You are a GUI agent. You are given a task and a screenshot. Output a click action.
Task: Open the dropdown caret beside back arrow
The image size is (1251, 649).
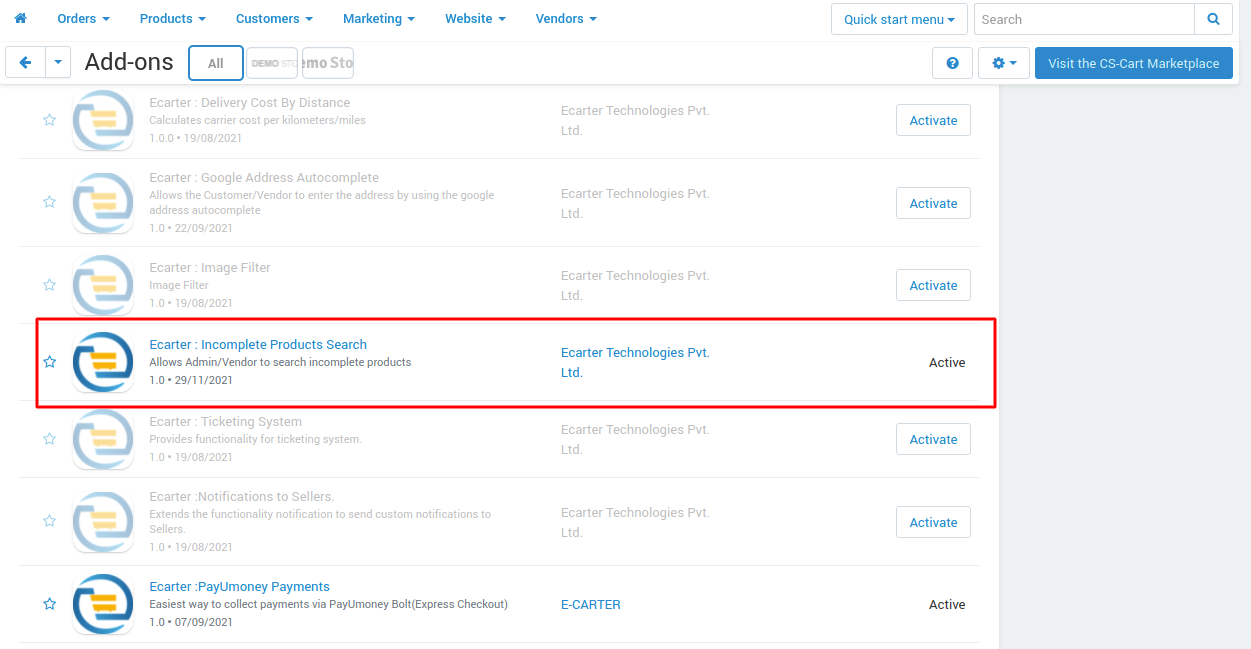pos(58,62)
